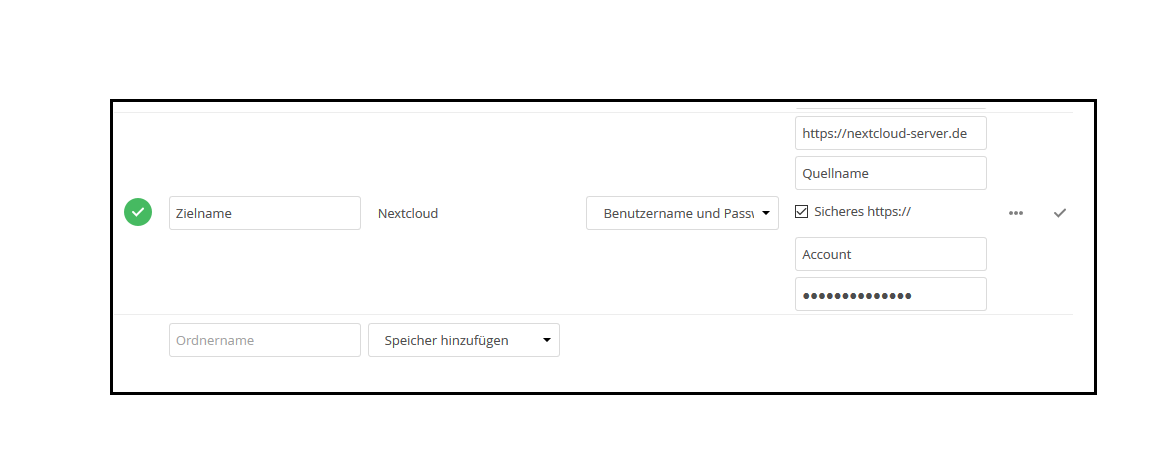Click the green circle status indicator
Viewport: 1170px width, 470px height.
click(x=138, y=212)
